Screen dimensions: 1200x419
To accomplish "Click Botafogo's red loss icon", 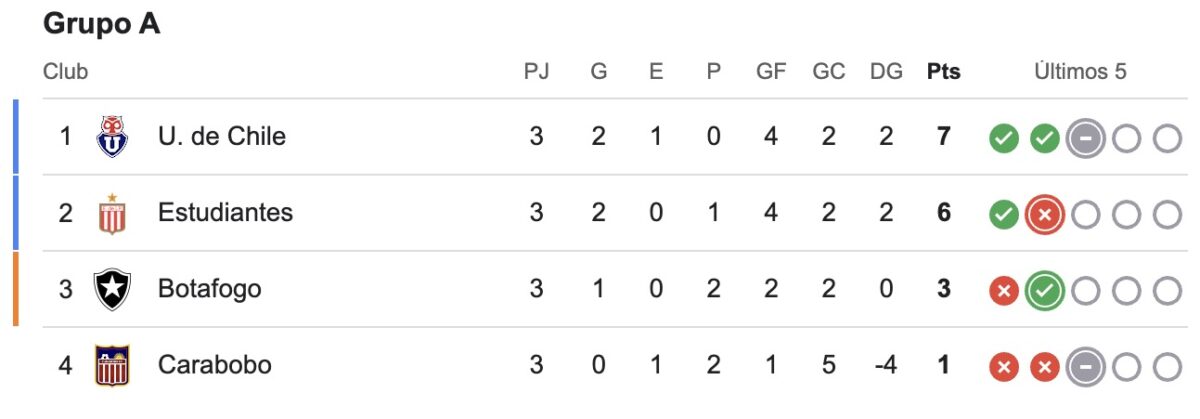I will (1004, 290).
